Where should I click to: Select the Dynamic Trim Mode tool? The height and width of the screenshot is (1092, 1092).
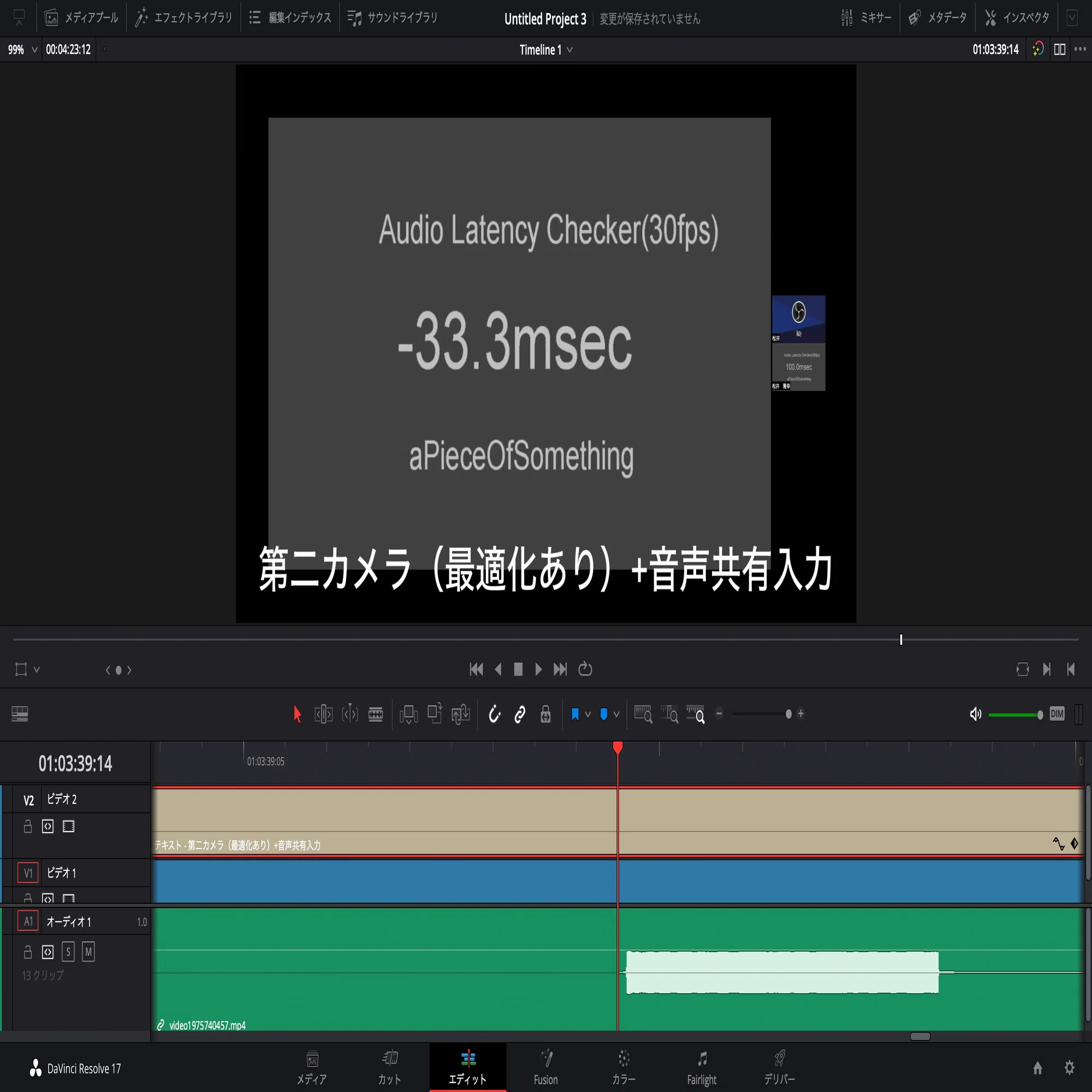tap(350, 714)
